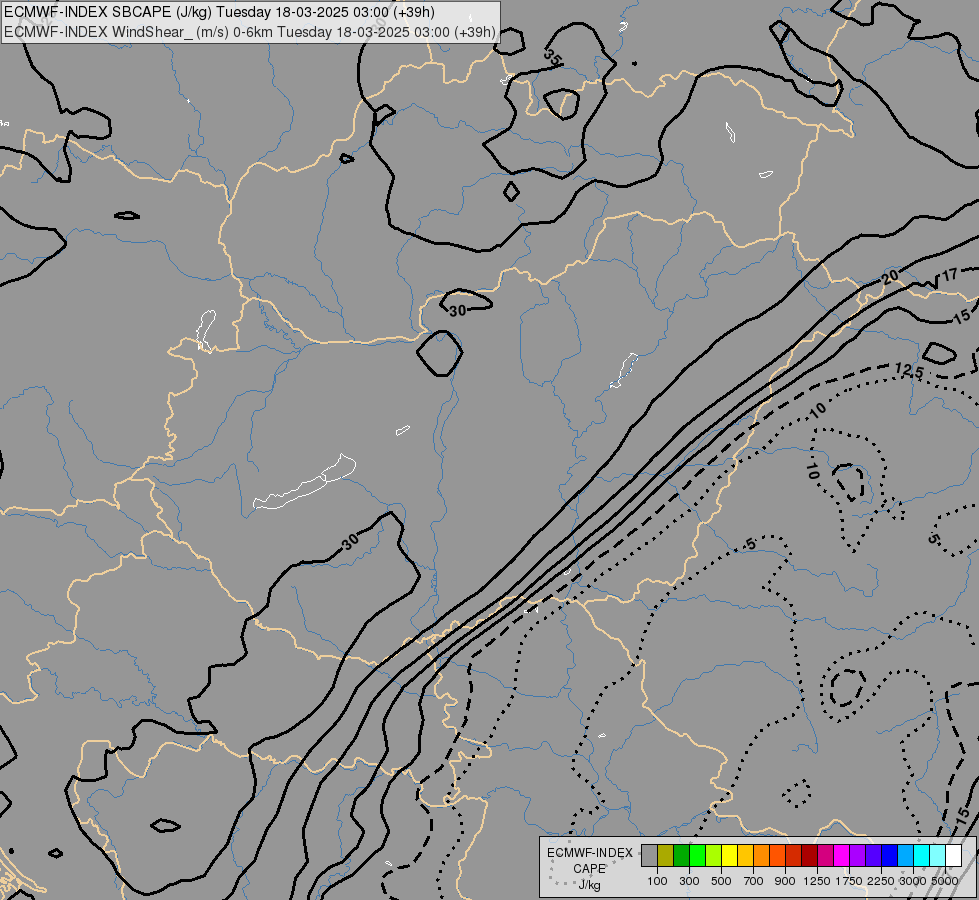Select the pure blue legend swatch
The height and width of the screenshot is (900, 979).
click(889, 855)
